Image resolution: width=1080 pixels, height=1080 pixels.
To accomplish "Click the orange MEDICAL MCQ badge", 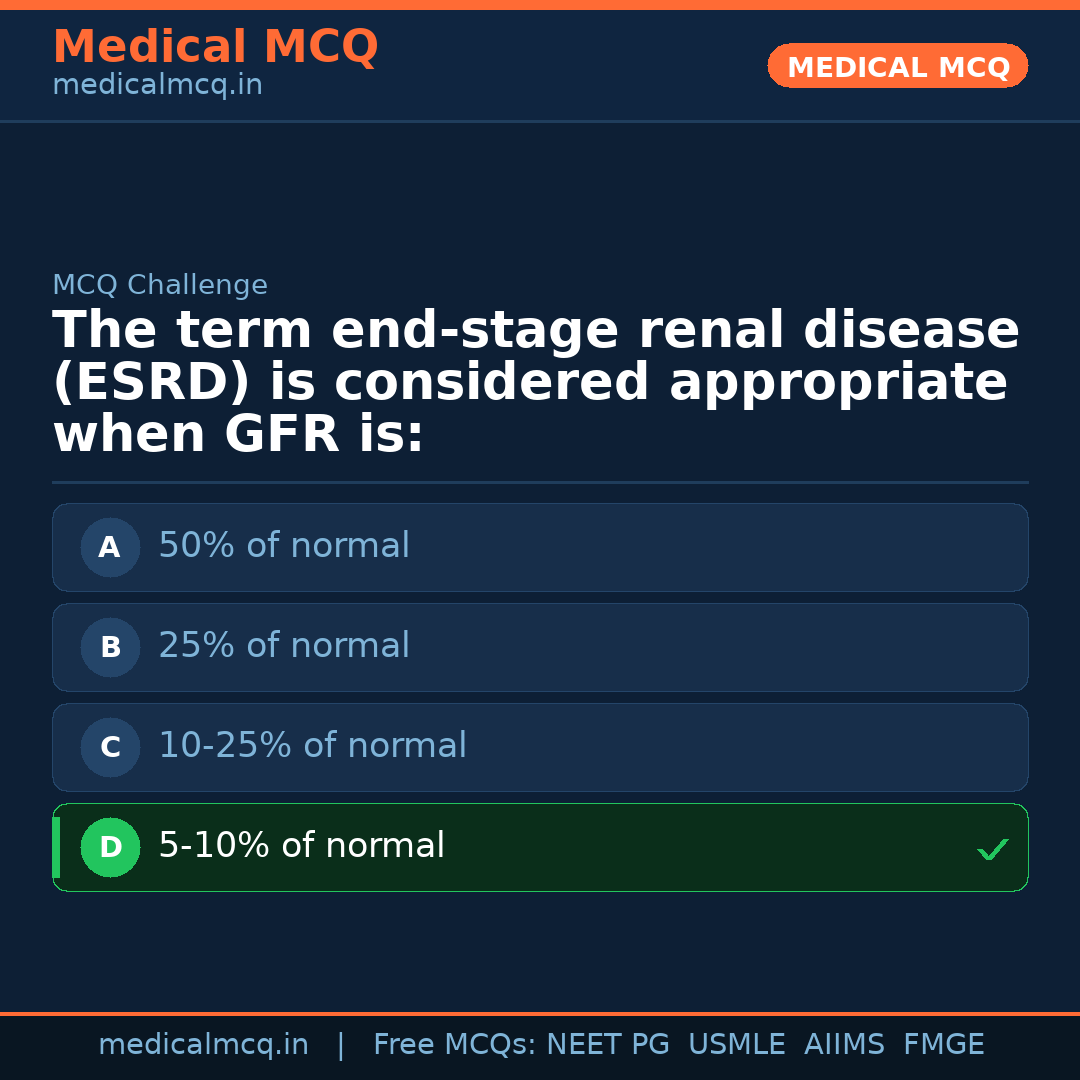I will point(897,66).
